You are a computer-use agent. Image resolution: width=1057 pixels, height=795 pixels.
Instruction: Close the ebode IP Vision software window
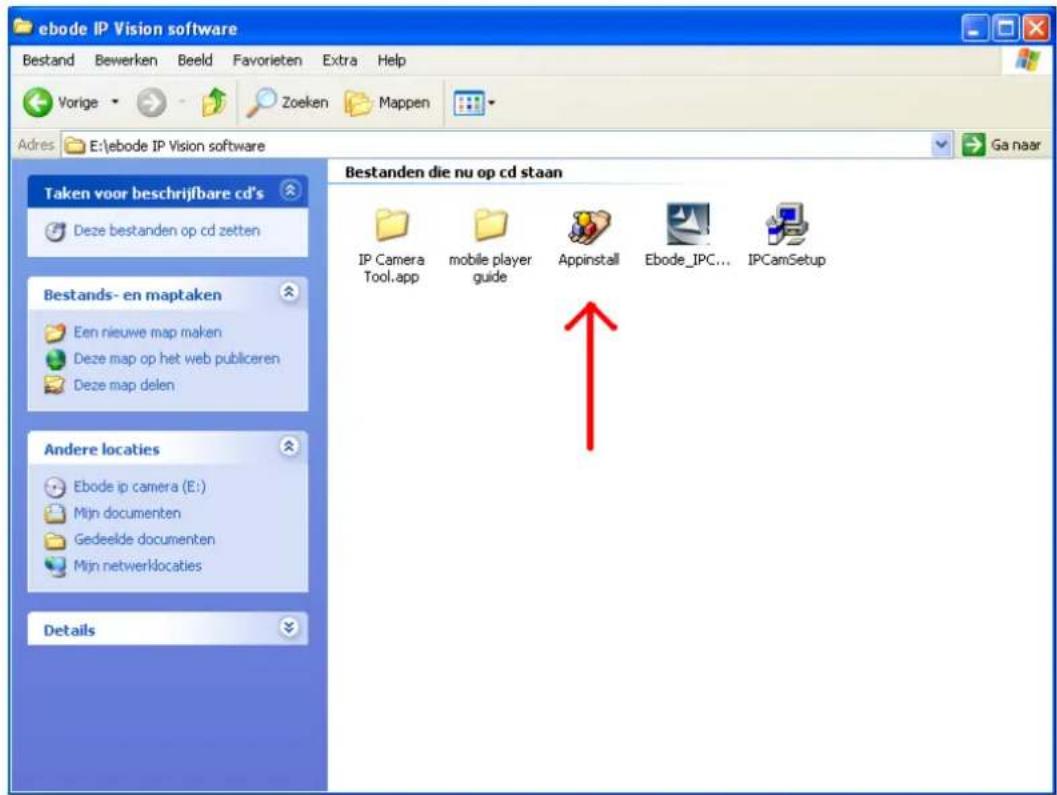1035,29
